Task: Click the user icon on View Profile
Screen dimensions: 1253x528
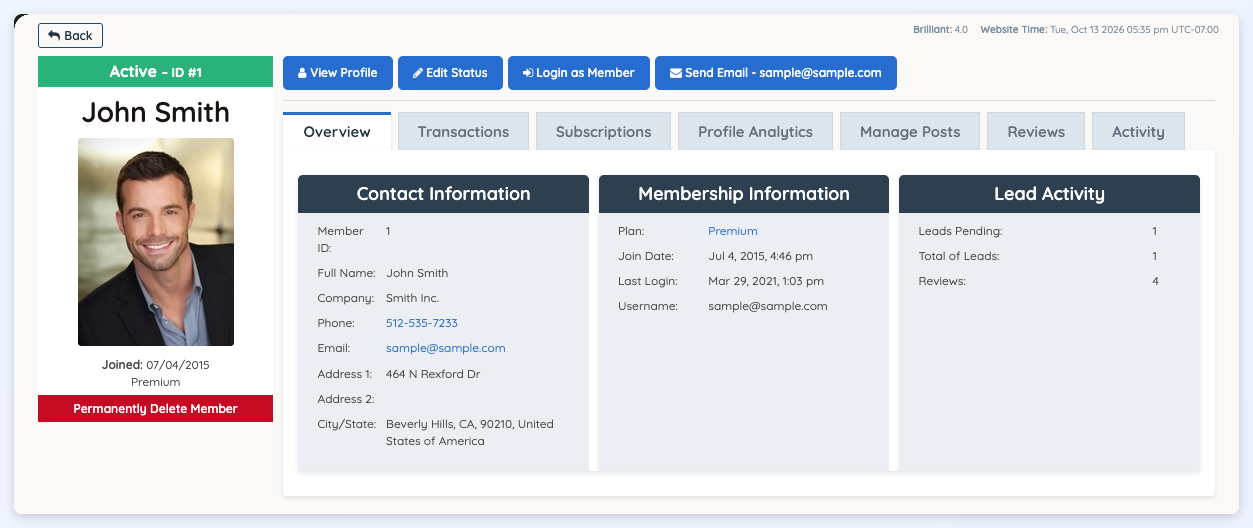Action: pos(302,73)
